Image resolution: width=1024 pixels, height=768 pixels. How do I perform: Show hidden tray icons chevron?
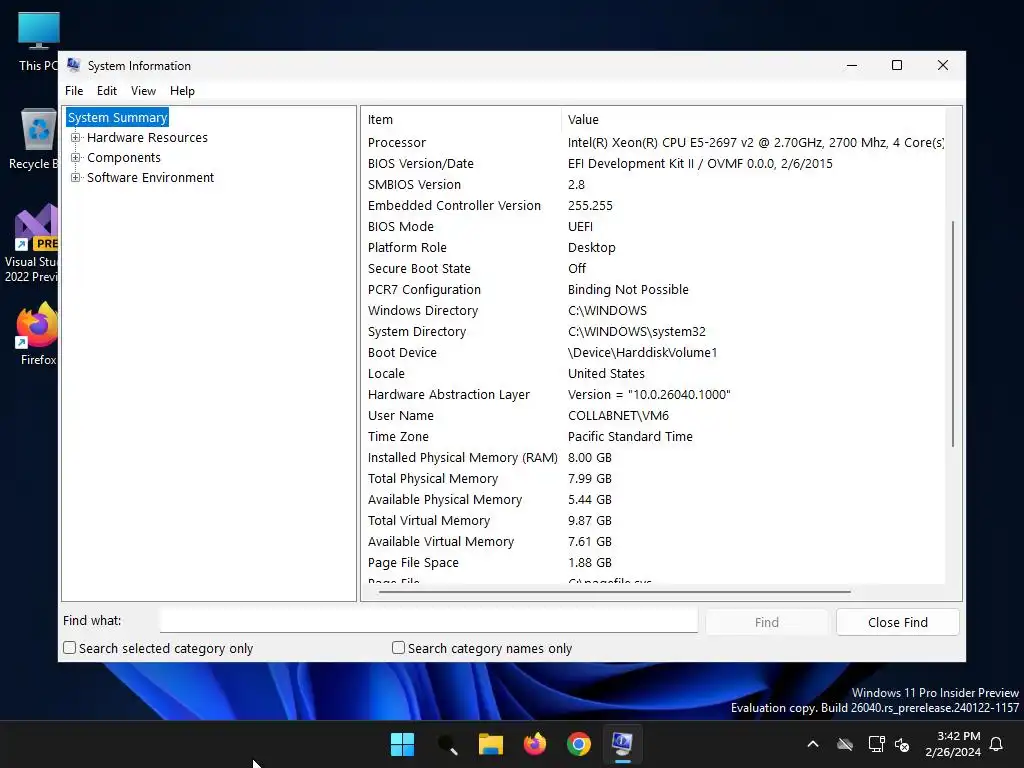(813, 744)
